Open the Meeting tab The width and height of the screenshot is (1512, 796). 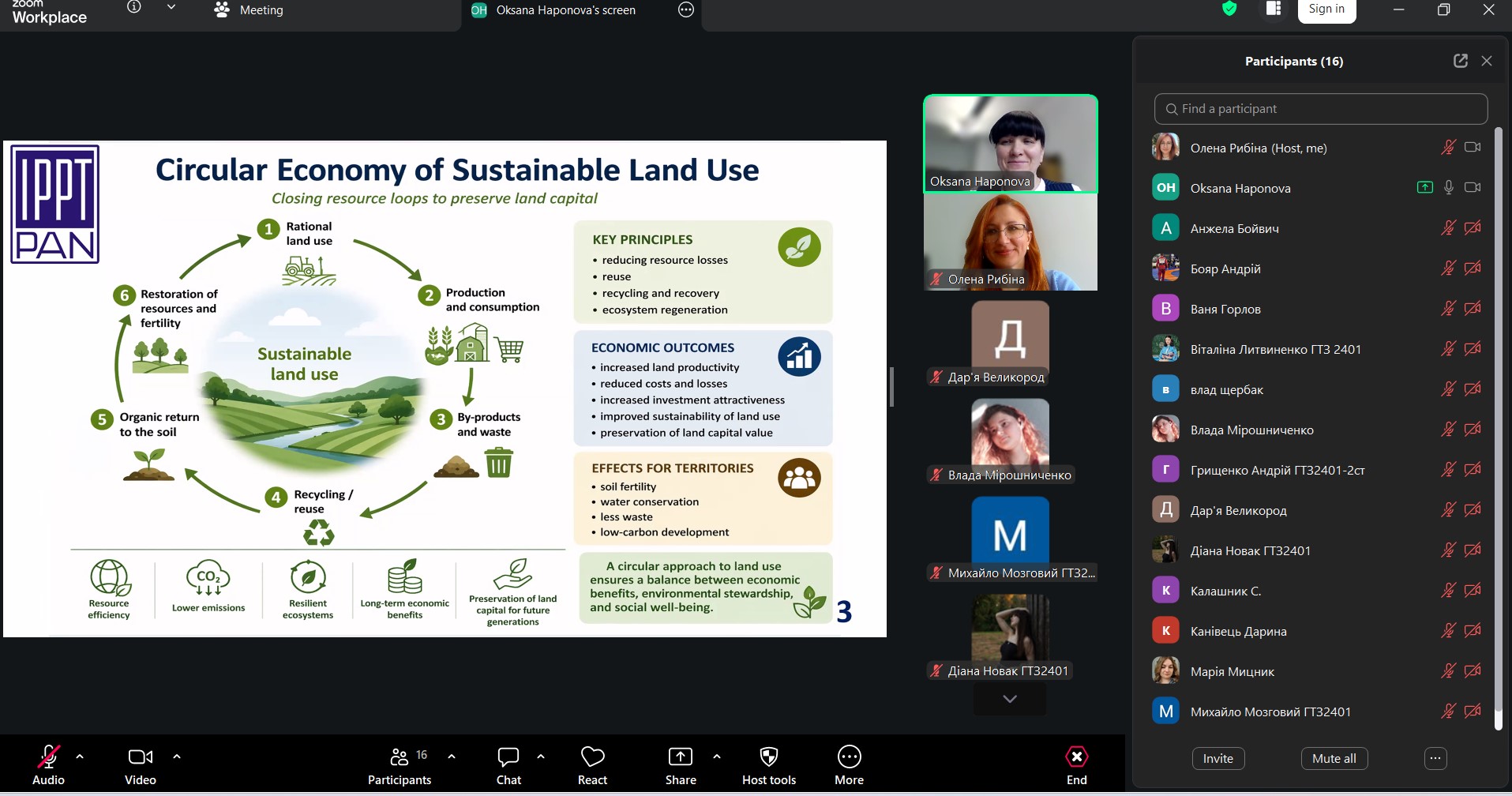(x=249, y=10)
